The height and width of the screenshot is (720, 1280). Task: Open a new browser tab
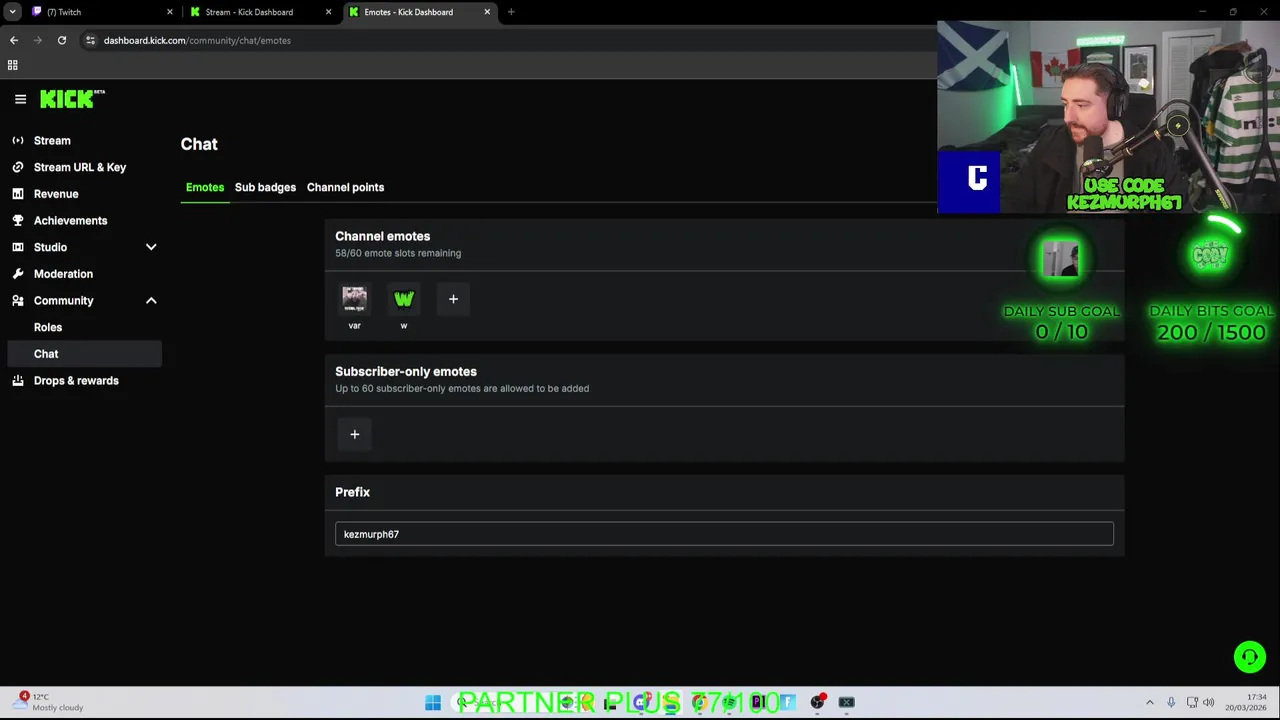[x=511, y=12]
